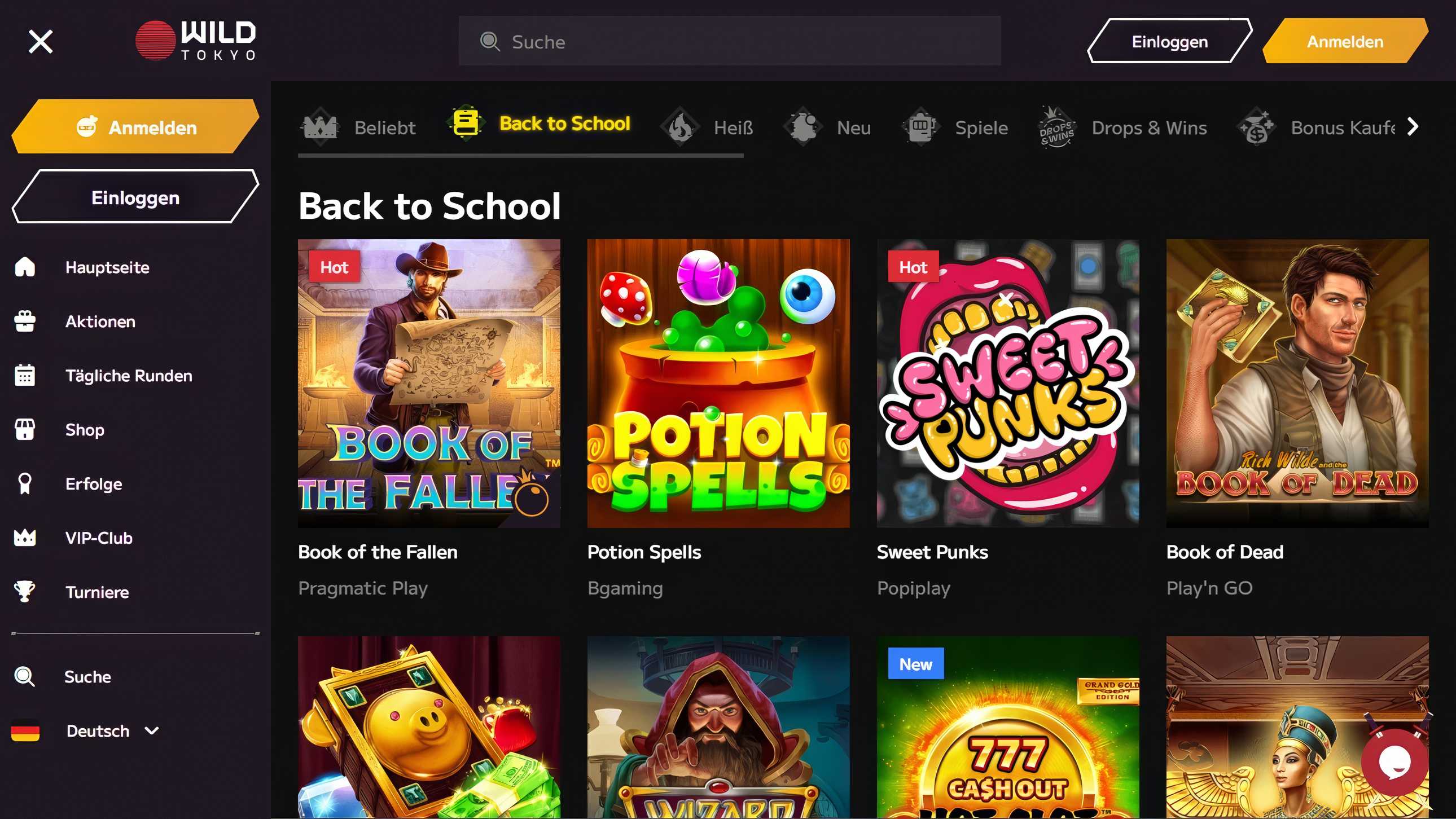This screenshot has width=1456, height=819.
Task: Click the yellow Anmelden button in sidebar
Action: point(135,127)
